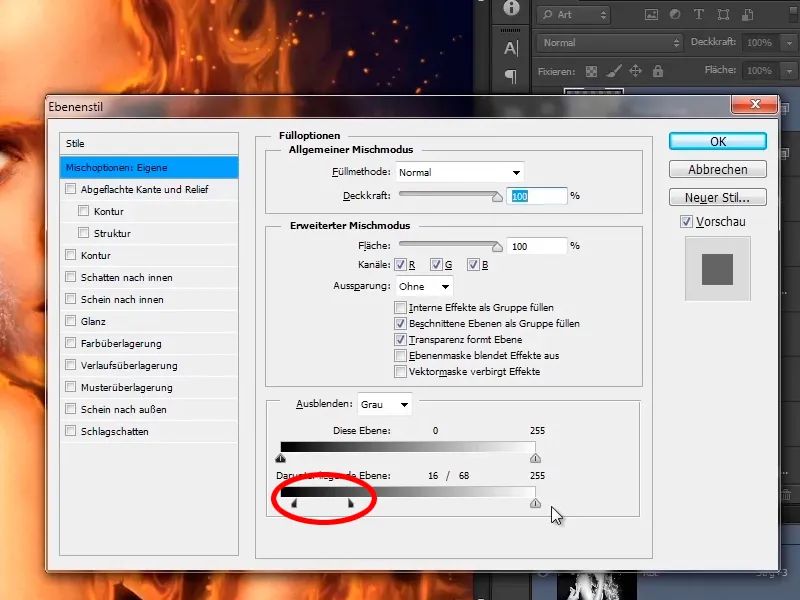800x600 pixels.
Task: Open the Kontur effect settings
Action: point(96,255)
